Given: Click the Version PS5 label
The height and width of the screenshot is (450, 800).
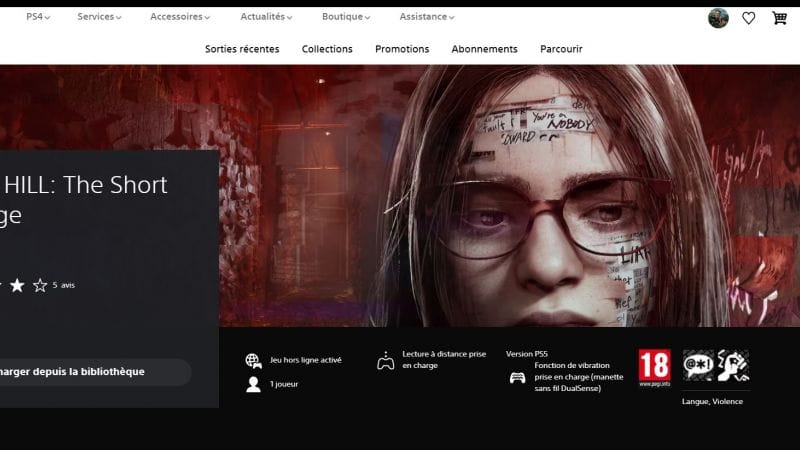Looking at the screenshot, I should coord(527,354).
